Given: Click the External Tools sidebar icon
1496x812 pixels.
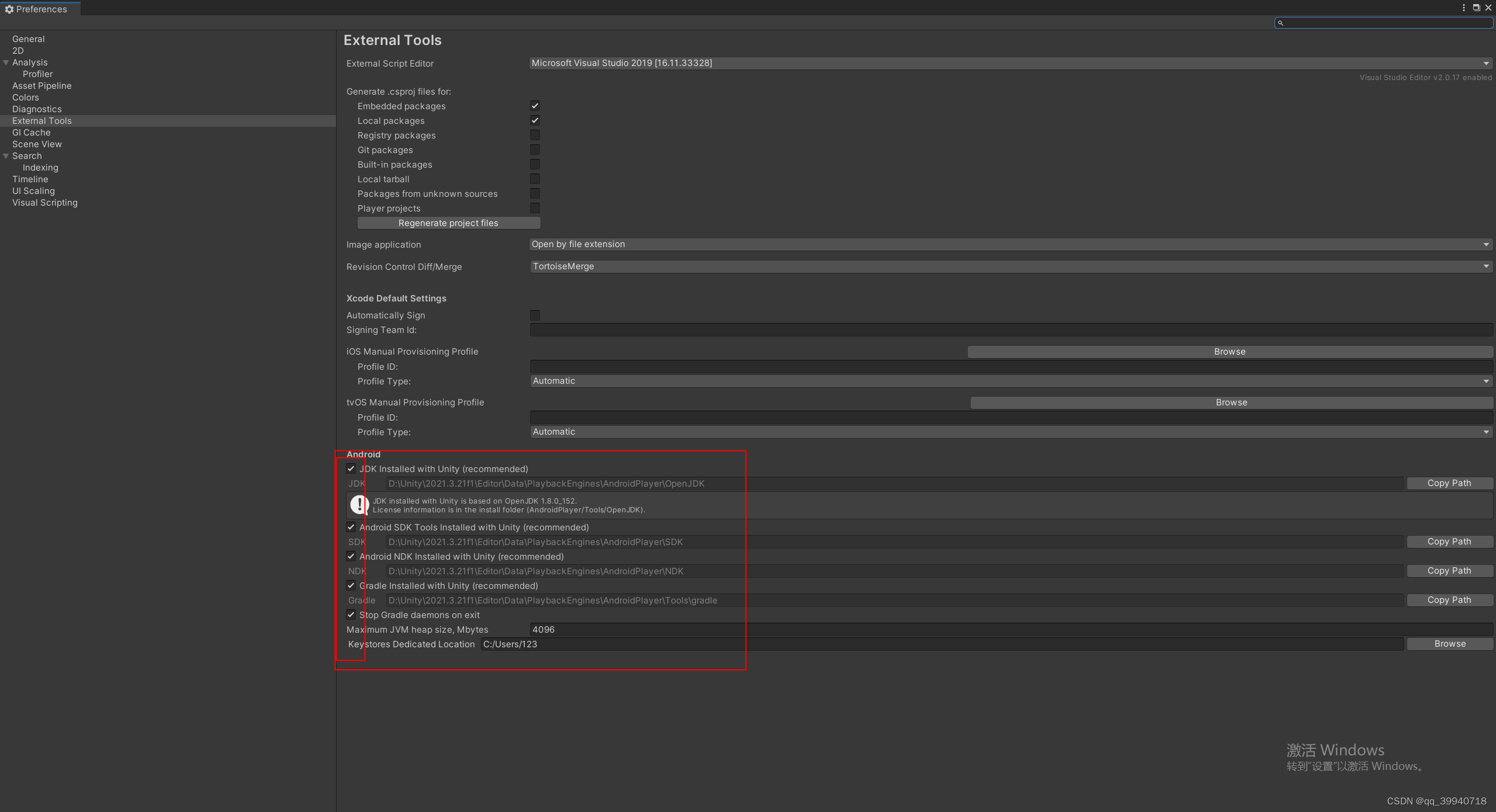Looking at the screenshot, I should click(41, 120).
